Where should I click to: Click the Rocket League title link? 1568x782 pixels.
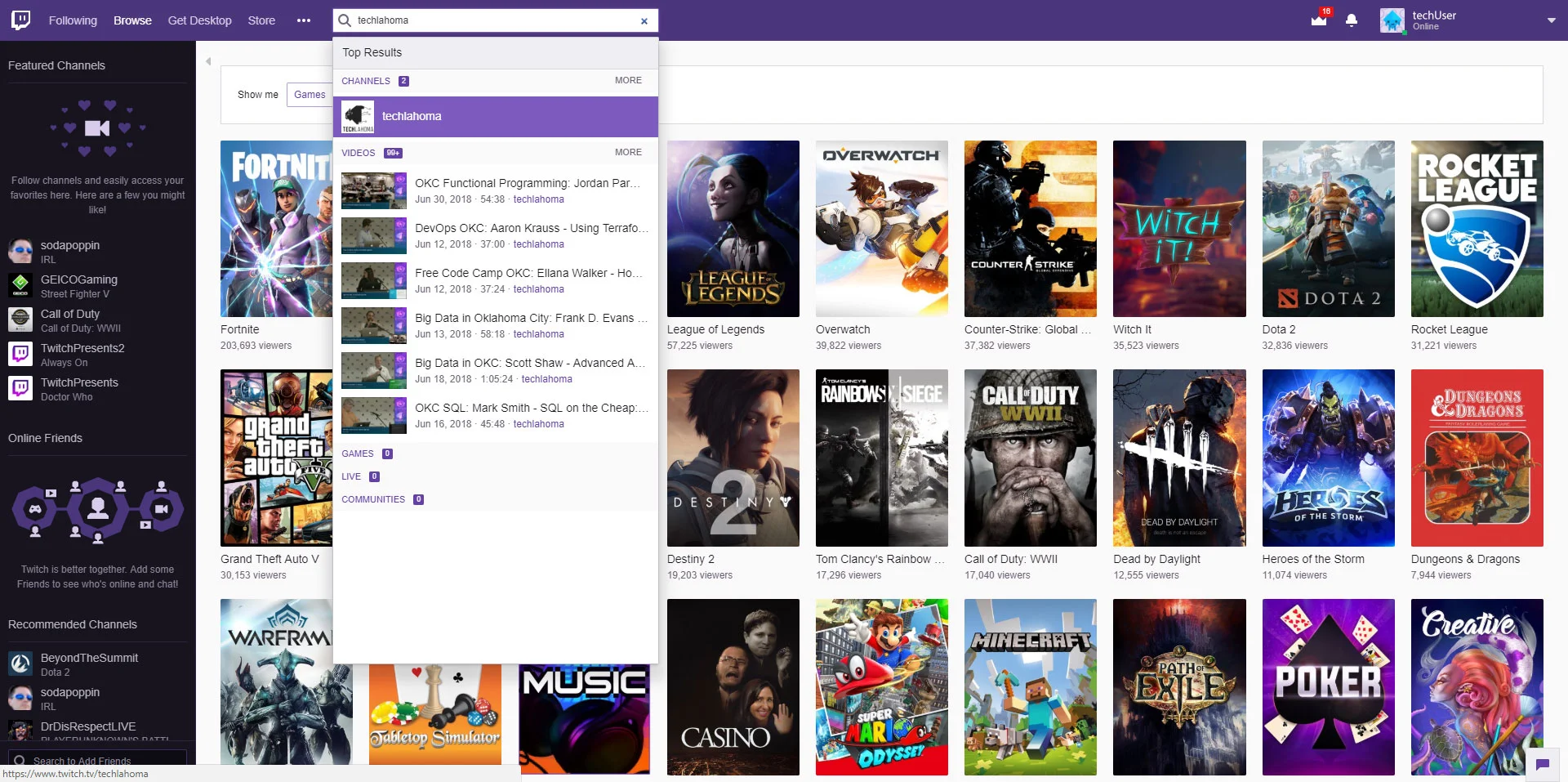(1450, 329)
